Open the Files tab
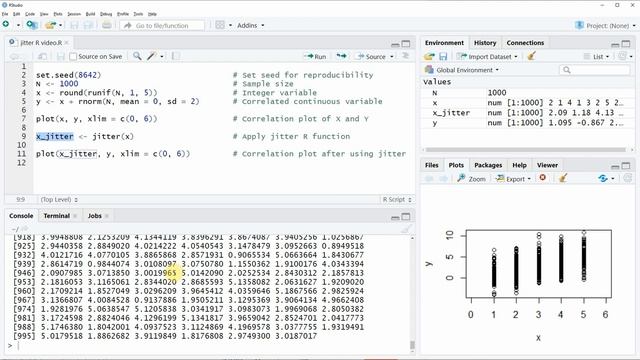This screenshot has height=360, width=640. point(431,165)
